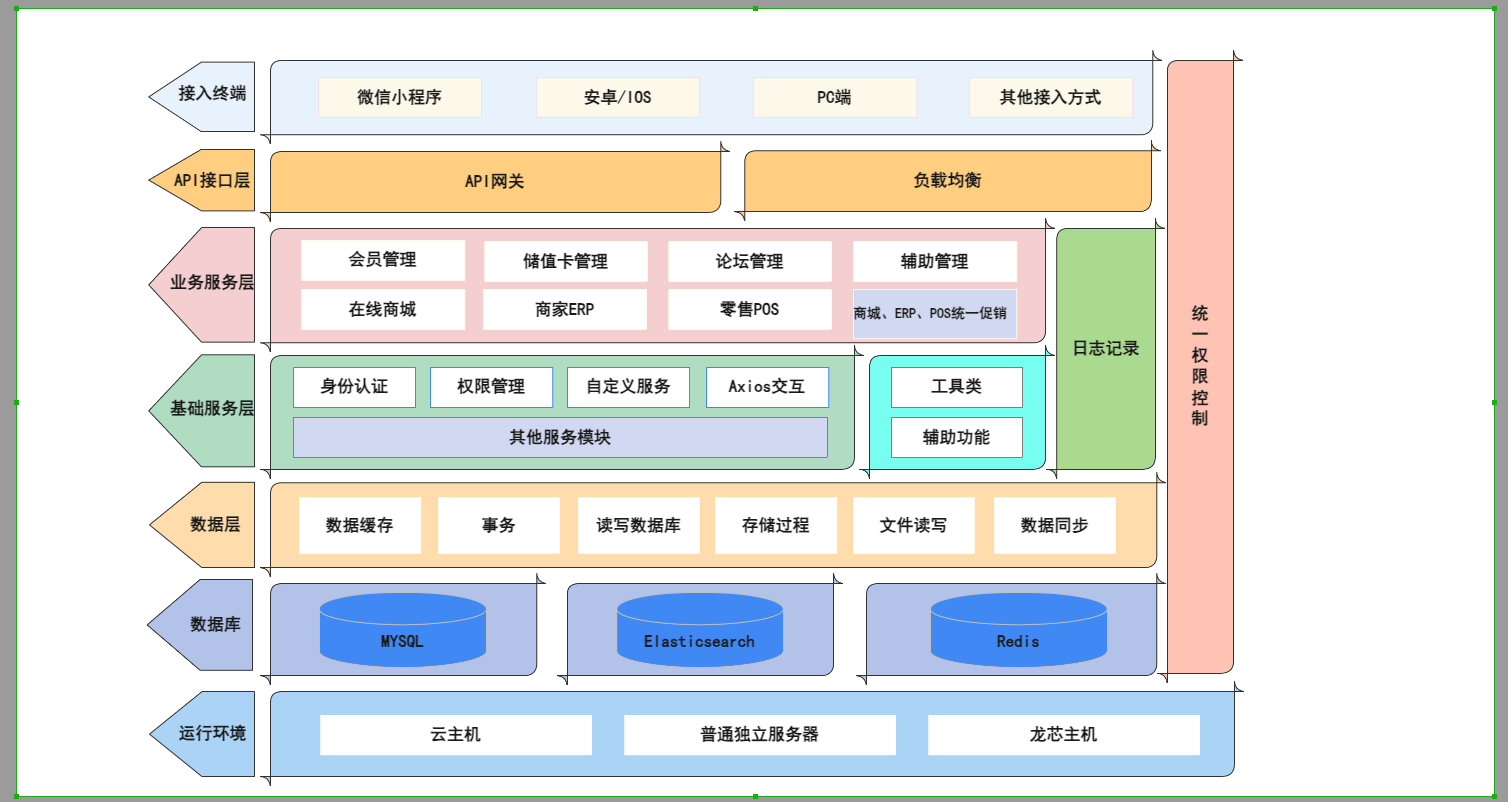Click the 辅助功能 box

click(957, 438)
